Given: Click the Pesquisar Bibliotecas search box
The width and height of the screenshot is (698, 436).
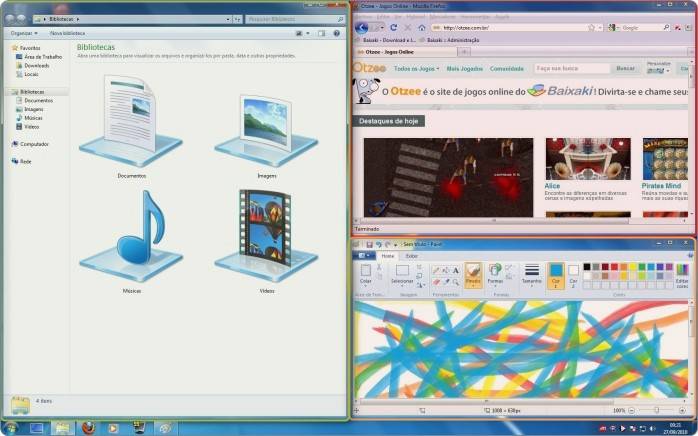Looking at the screenshot, I should 295,20.
